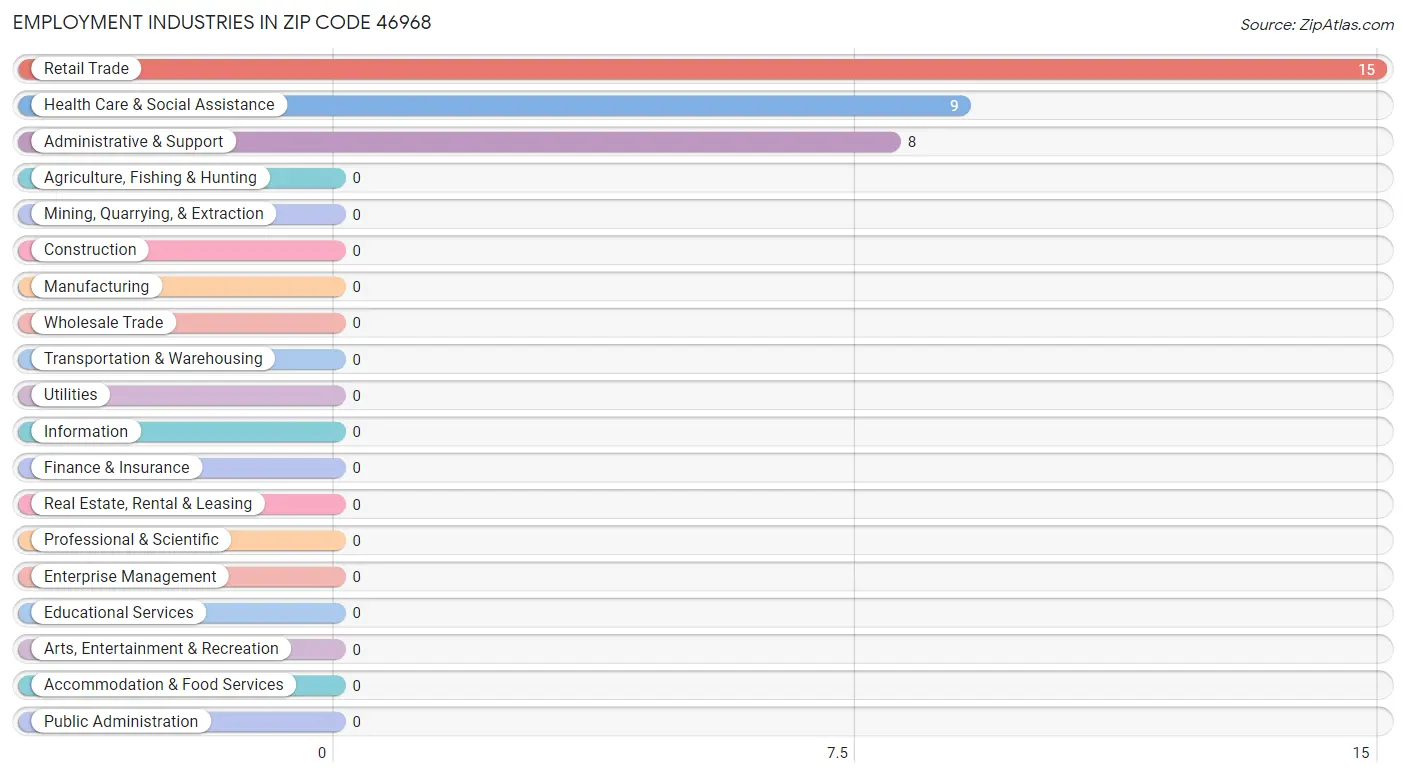Click the chart title Employment Industries in Zip Code 46968
This screenshot has width=1406, height=776.
click(x=222, y=23)
